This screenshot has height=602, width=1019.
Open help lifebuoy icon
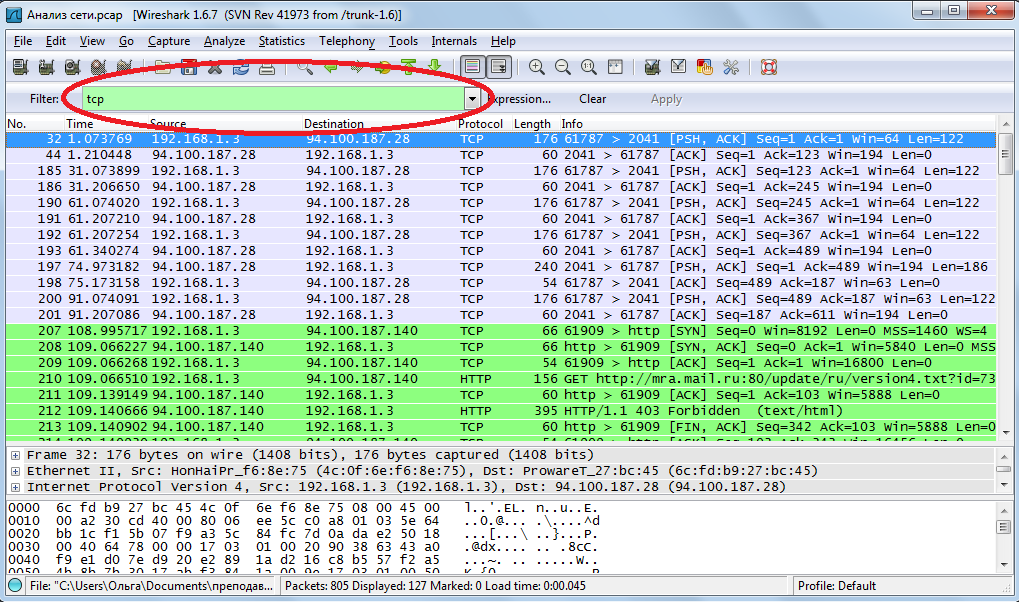pos(769,67)
